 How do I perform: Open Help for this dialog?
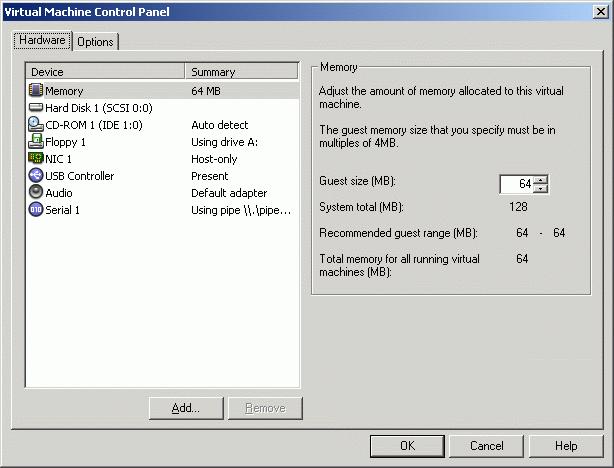566,446
